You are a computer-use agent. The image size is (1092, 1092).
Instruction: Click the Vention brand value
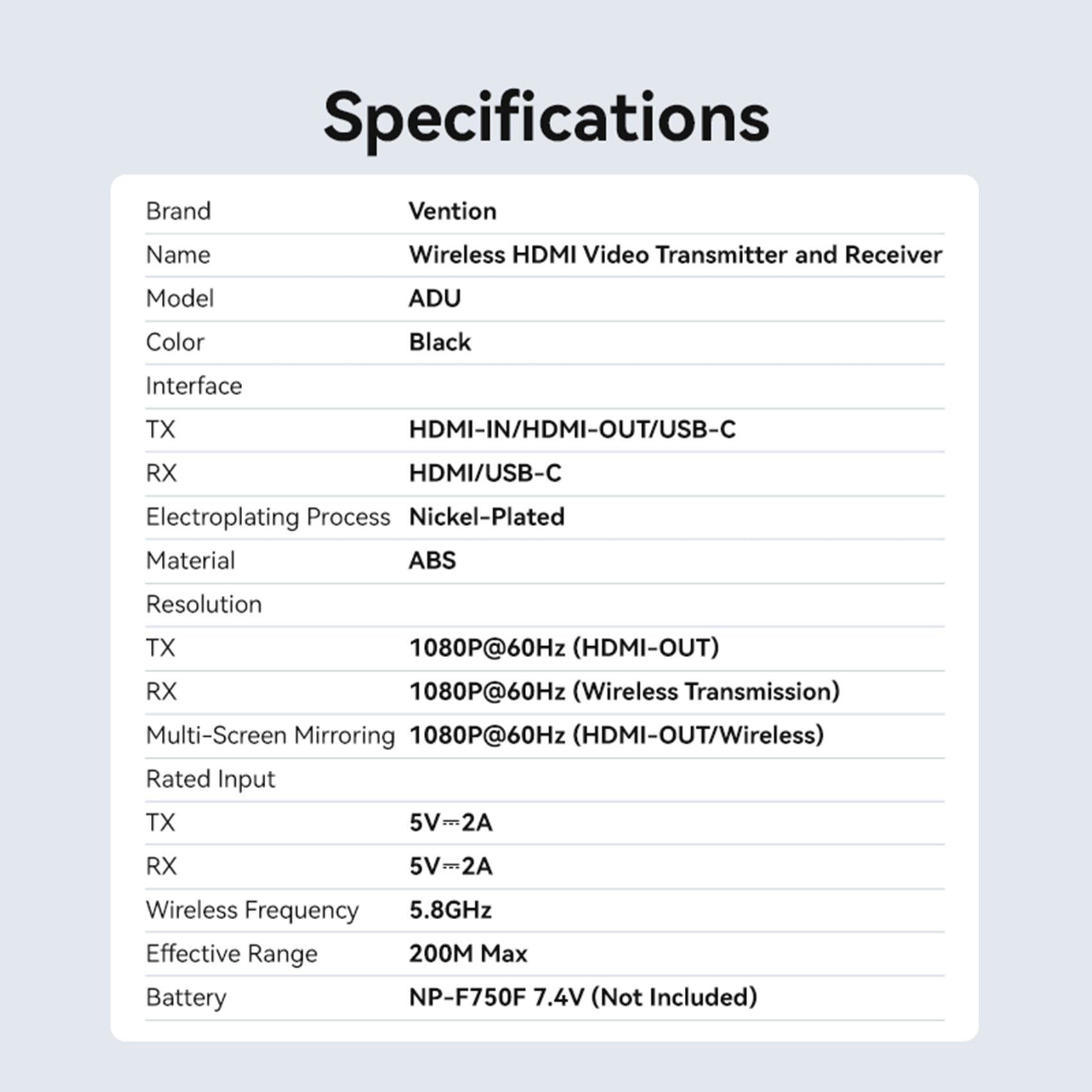[x=452, y=211]
